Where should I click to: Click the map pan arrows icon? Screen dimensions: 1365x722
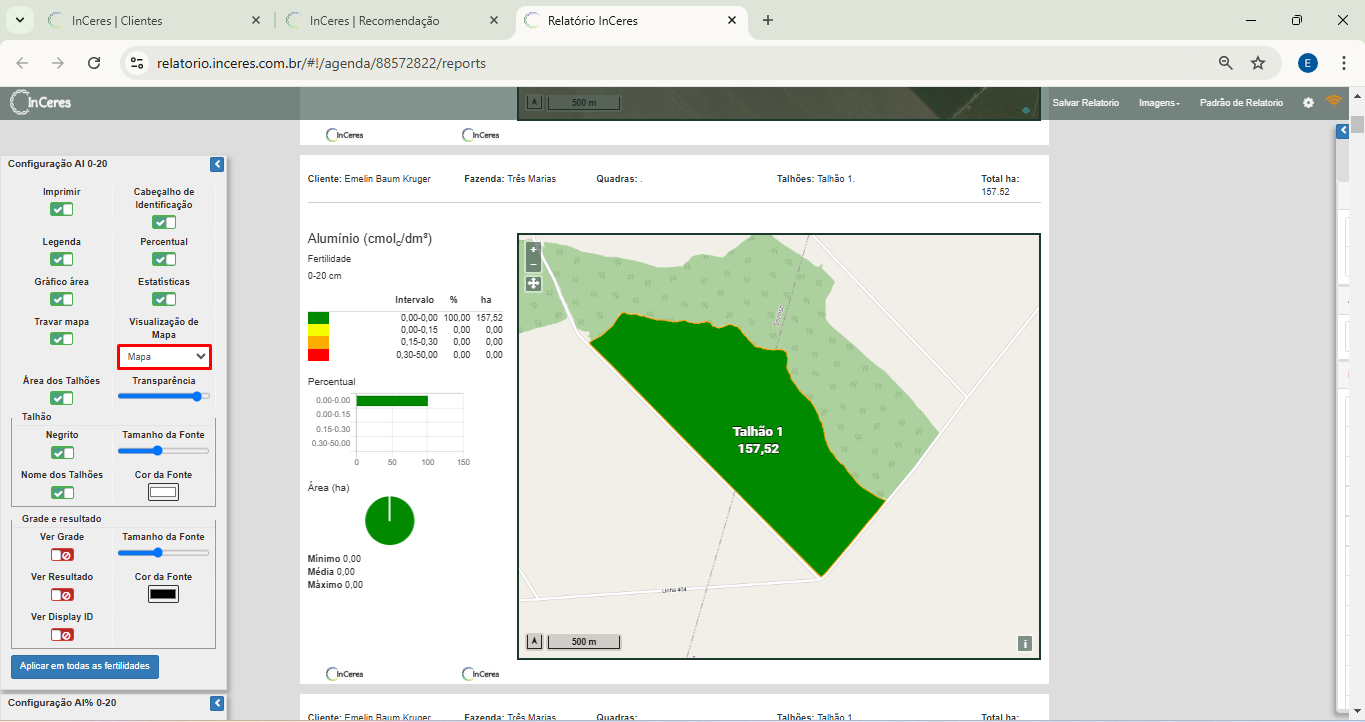tap(533, 283)
